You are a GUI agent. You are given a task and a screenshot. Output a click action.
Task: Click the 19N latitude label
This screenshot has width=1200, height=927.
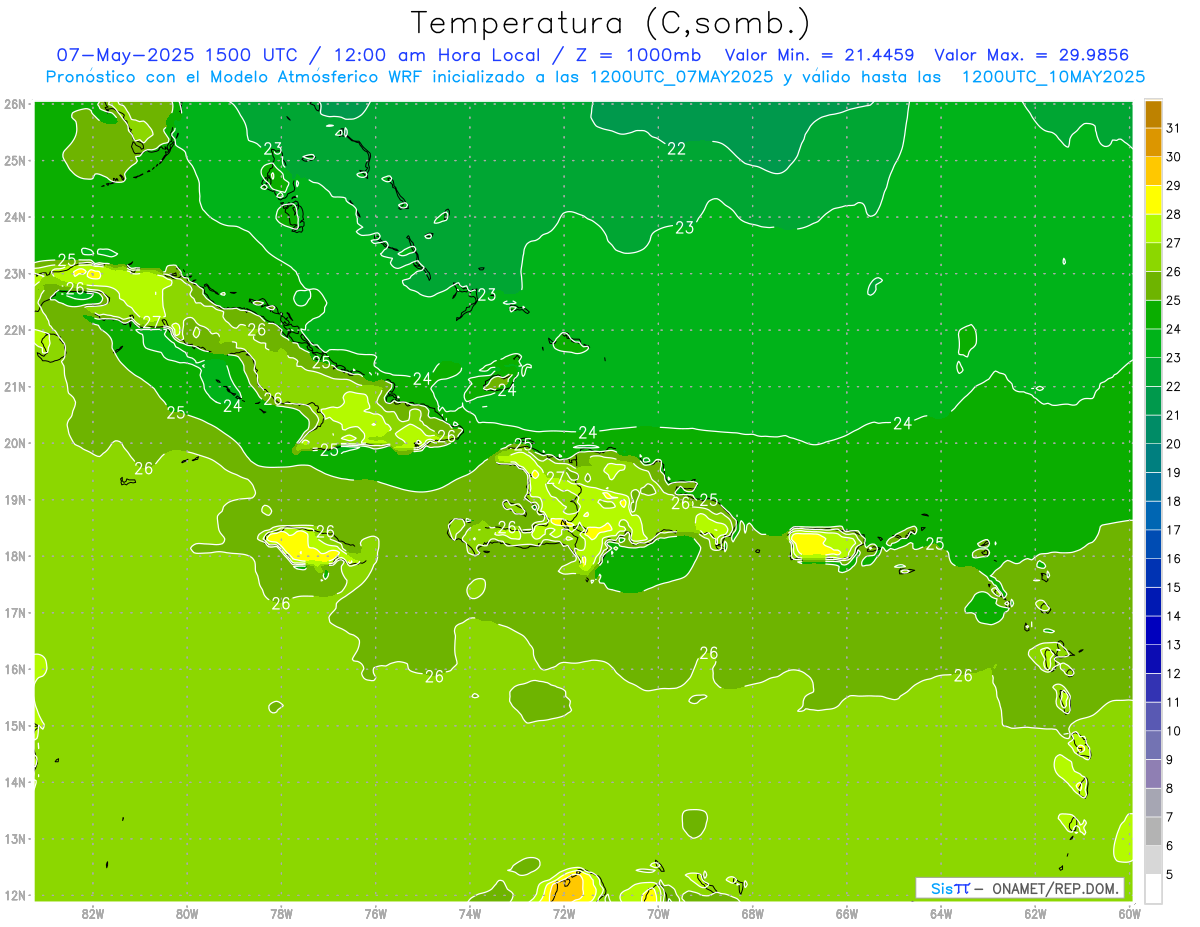tap(15, 500)
